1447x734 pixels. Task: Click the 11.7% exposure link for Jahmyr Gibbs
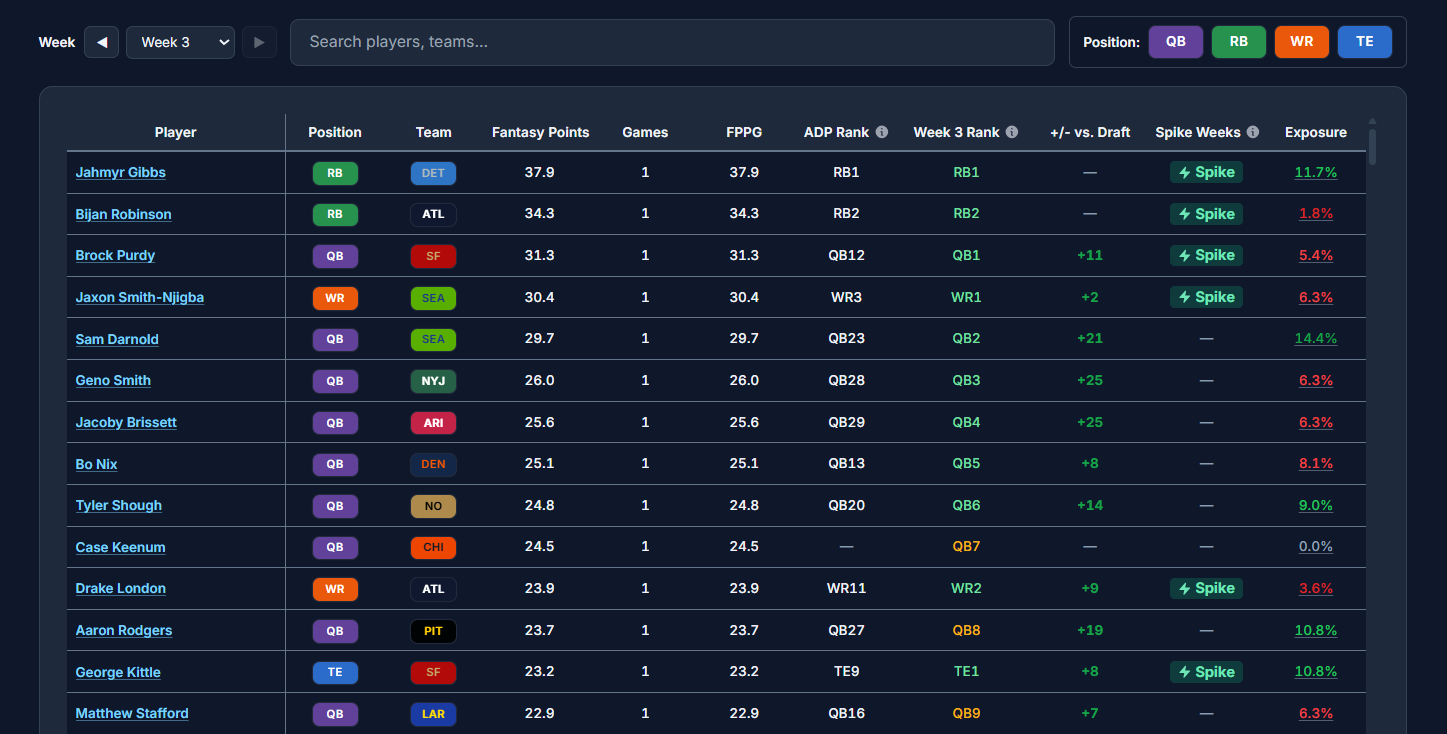tap(1316, 172)
